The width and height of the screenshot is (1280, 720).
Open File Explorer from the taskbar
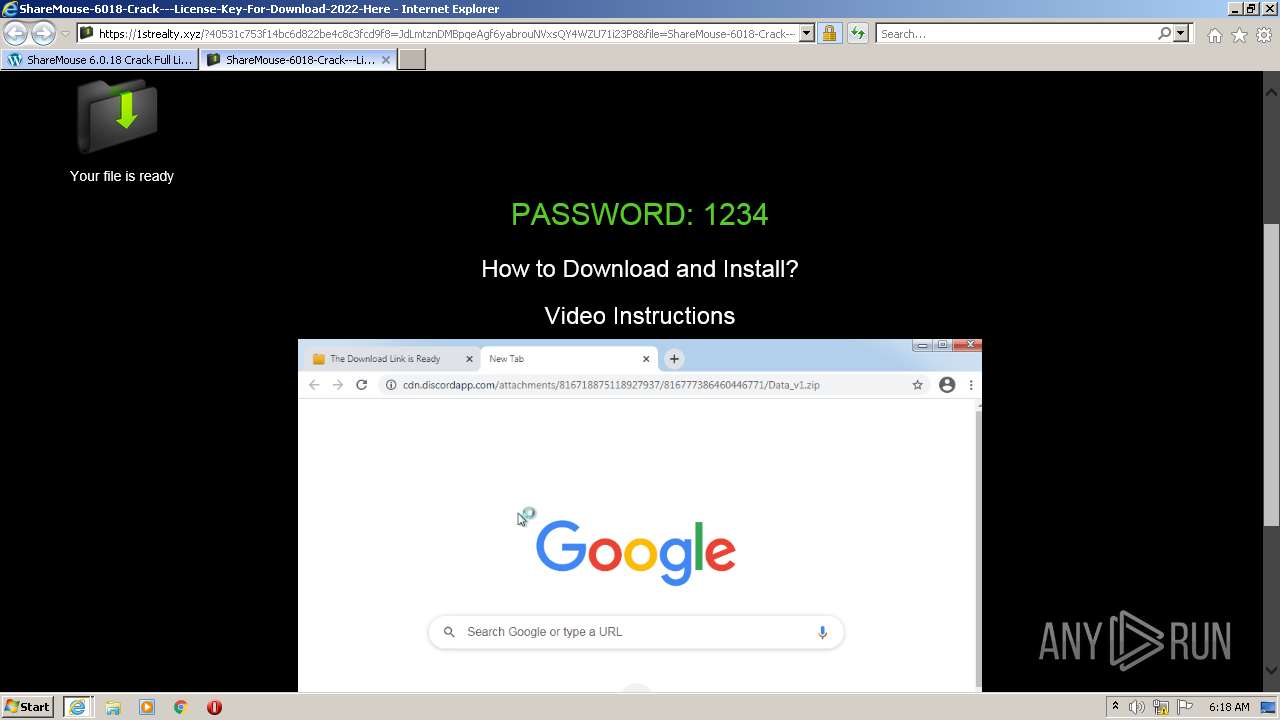pos(113,707)
